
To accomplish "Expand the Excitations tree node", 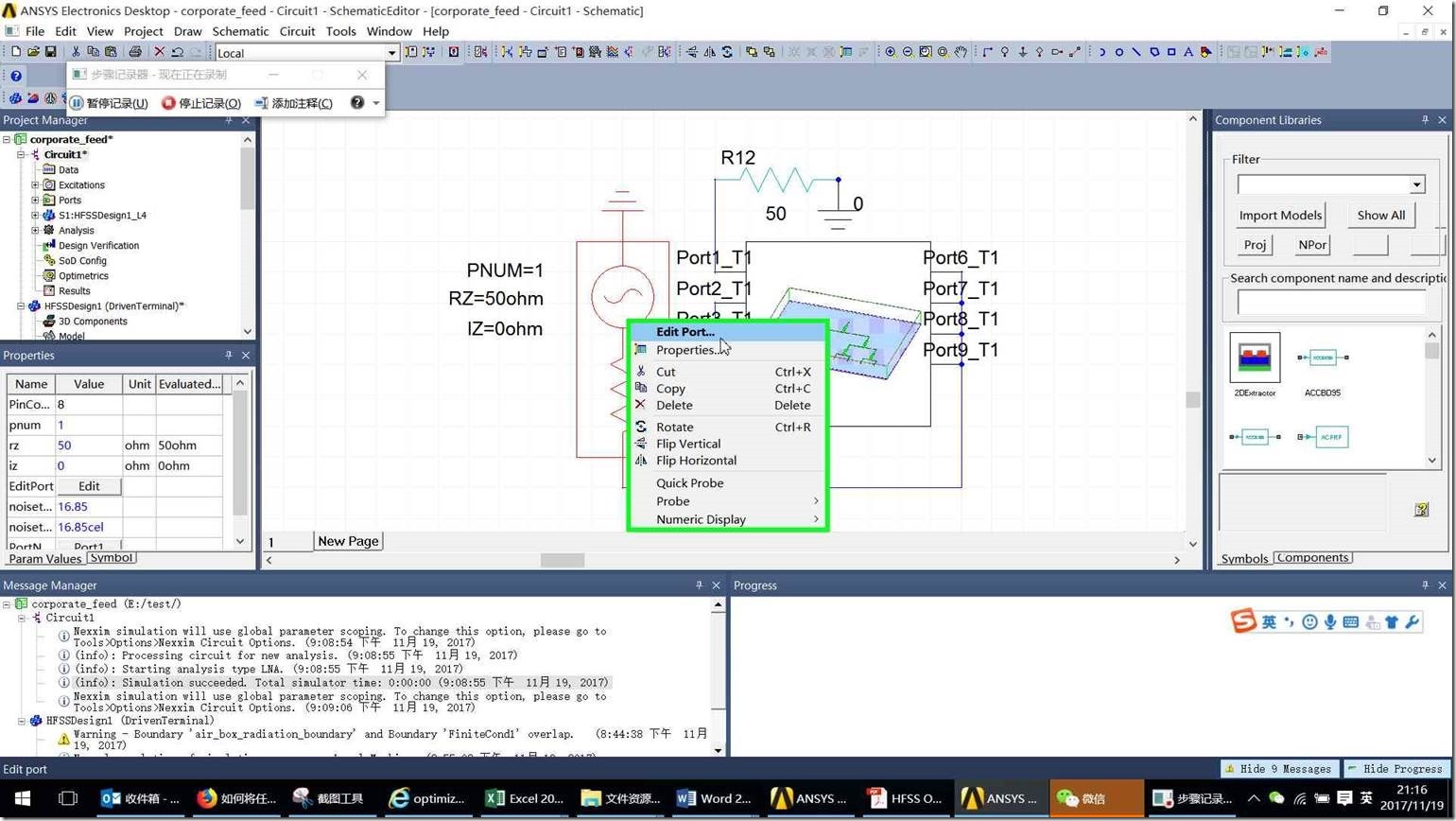I will [x=35, y=185].
